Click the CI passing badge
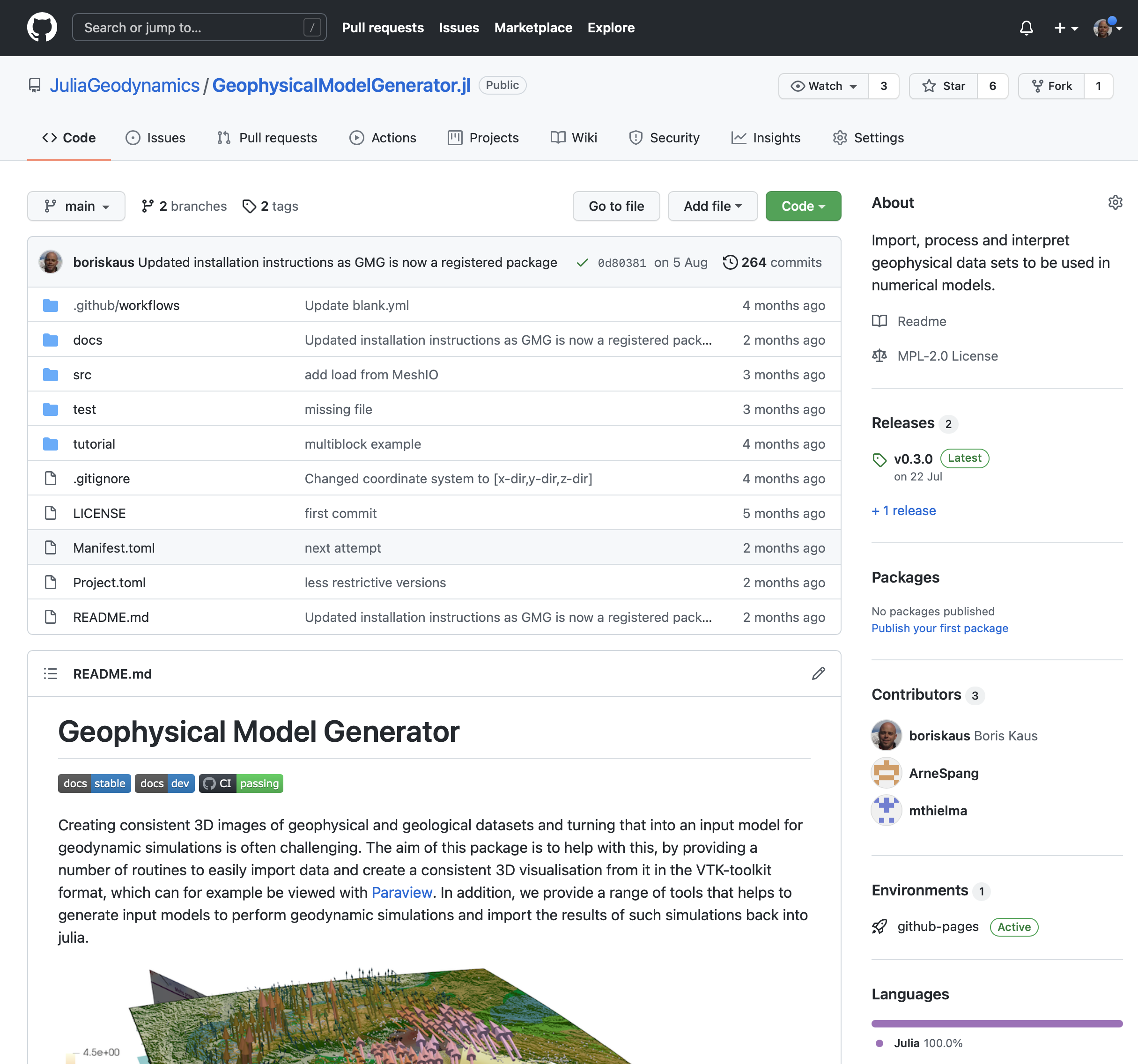 tap(241, 783)
